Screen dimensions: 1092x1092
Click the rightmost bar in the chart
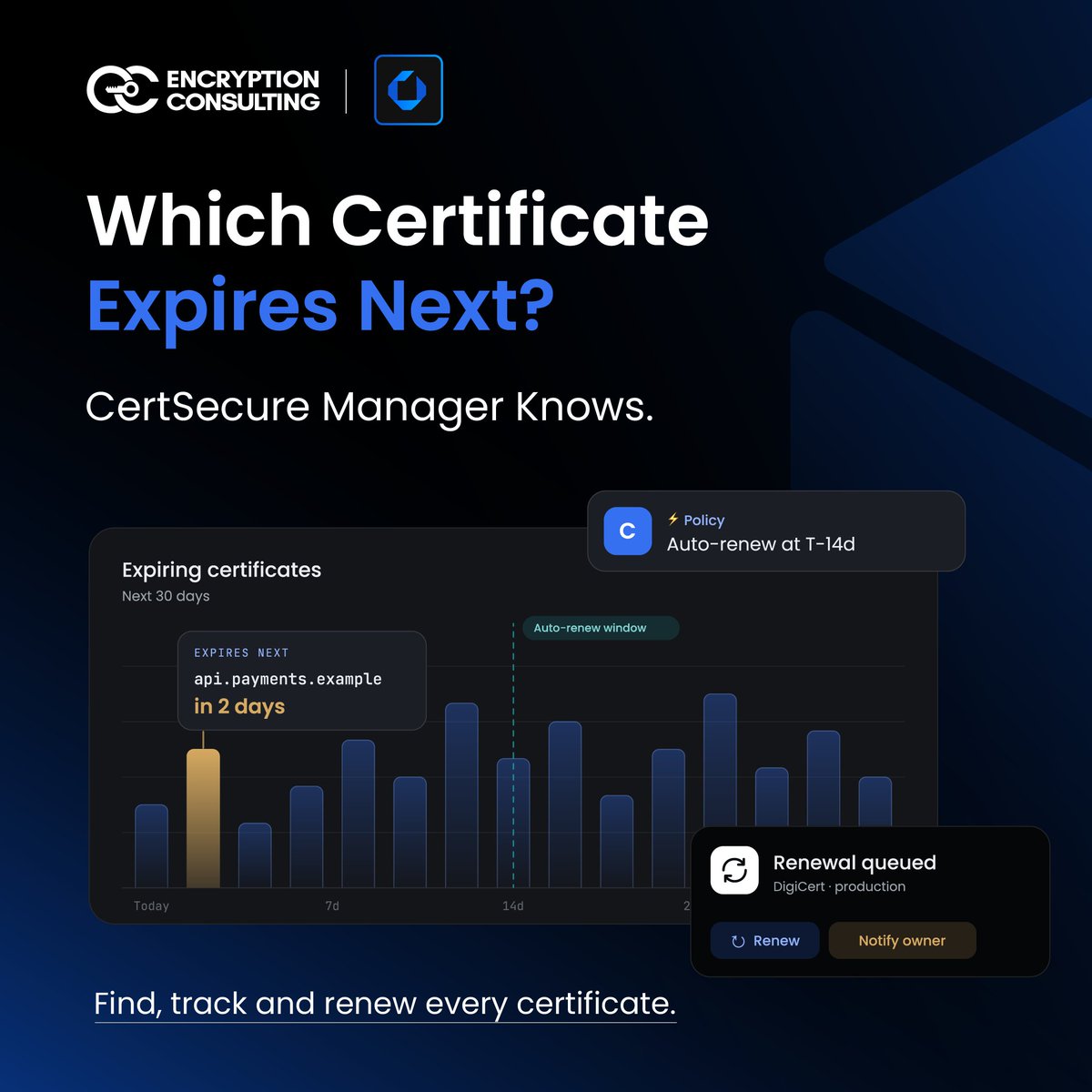coord(875,802)
